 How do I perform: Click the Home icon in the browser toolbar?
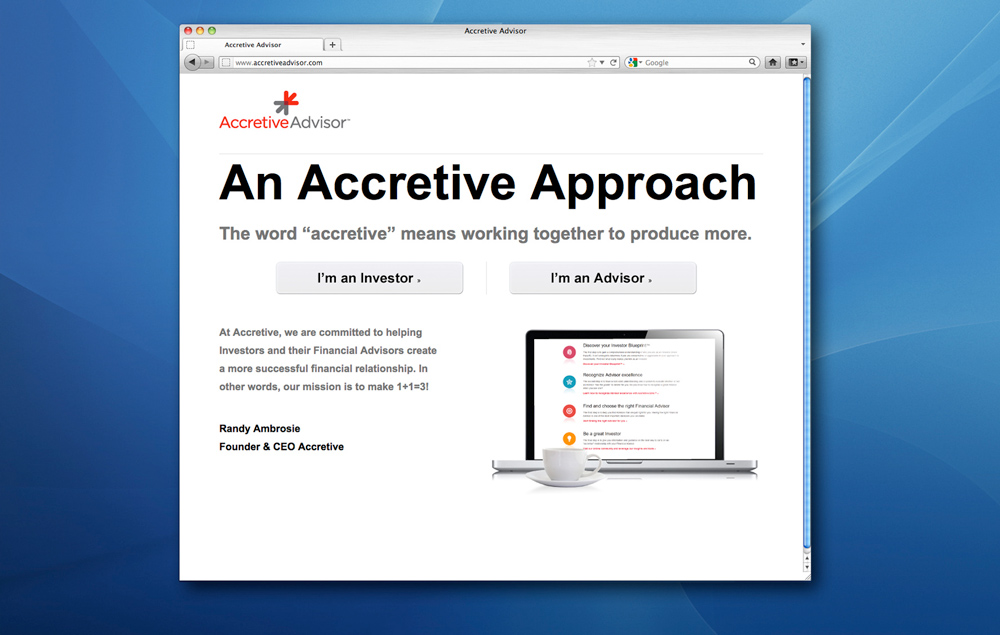click(x=772, y=62)
